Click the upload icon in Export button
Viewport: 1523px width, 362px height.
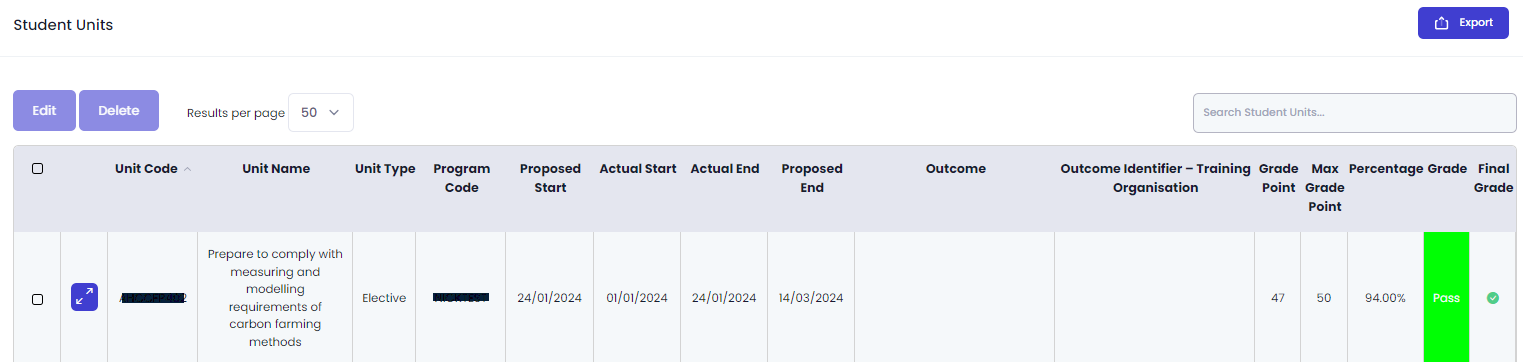click(1442, 23)
